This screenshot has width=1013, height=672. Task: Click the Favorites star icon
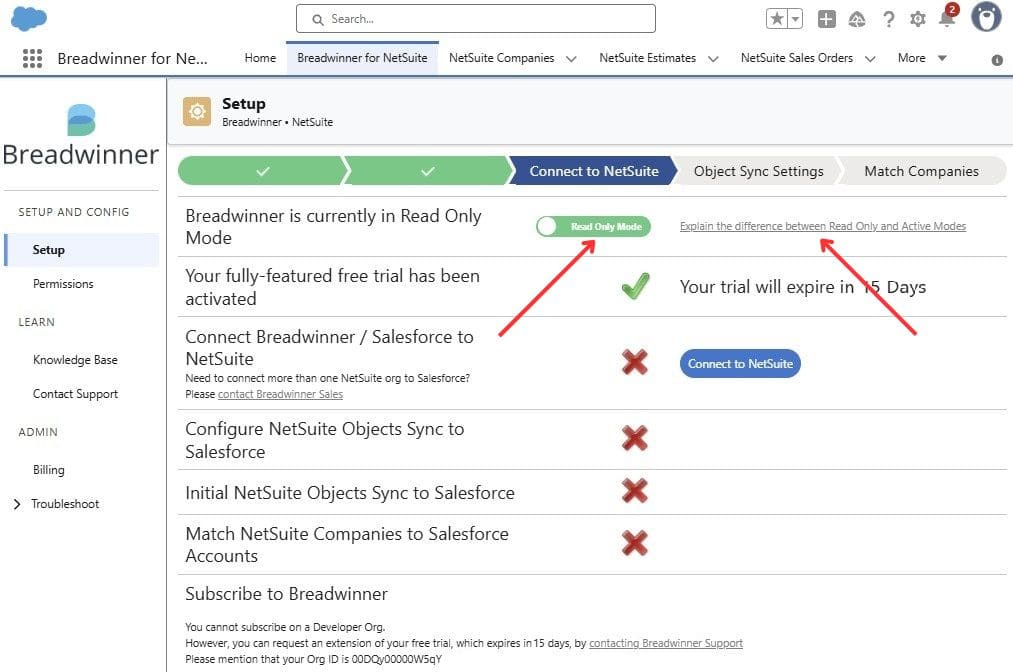[x=777, y=19]
